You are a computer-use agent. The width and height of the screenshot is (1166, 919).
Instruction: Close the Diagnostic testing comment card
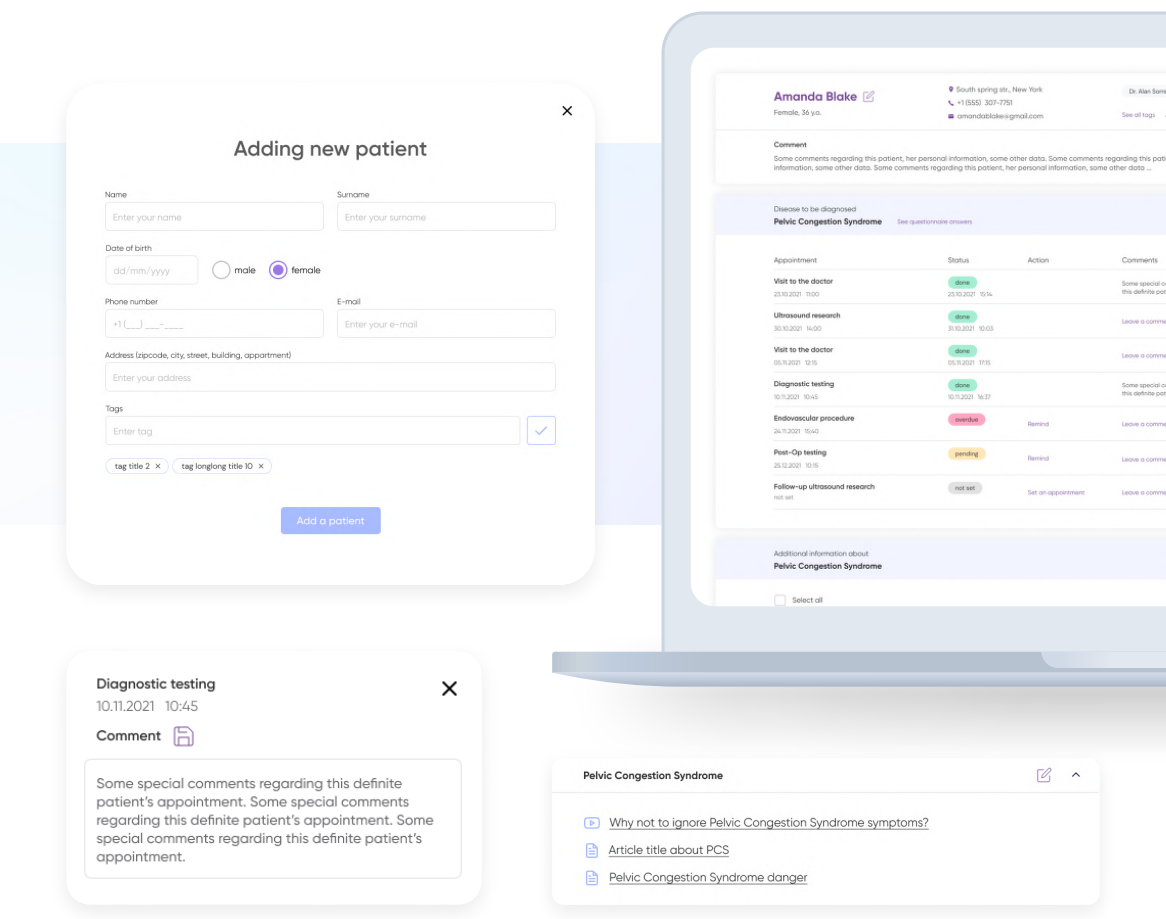tap(449, 689)
